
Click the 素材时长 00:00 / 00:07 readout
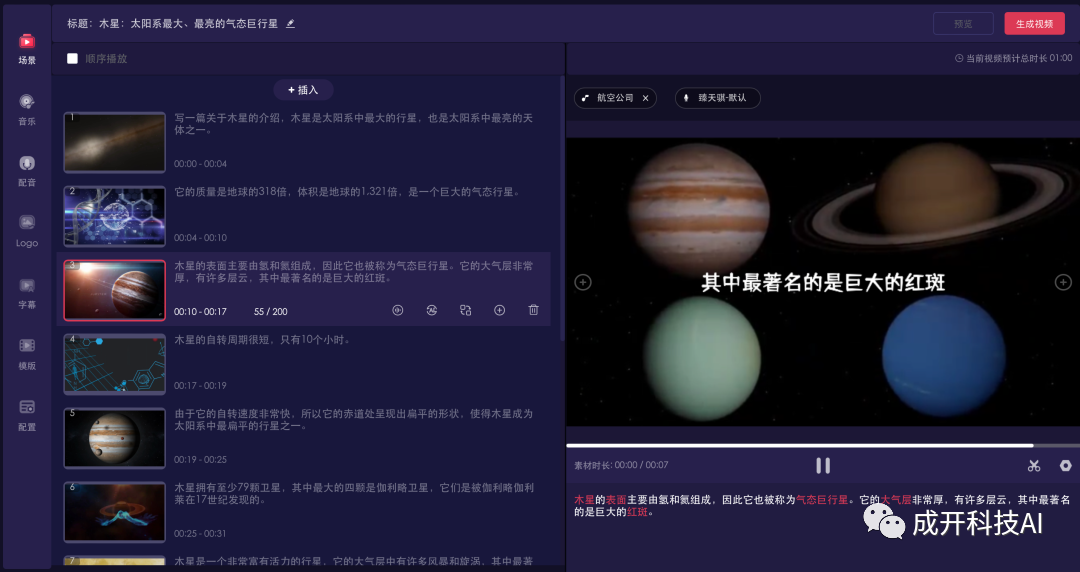click(x=621, y=465)
